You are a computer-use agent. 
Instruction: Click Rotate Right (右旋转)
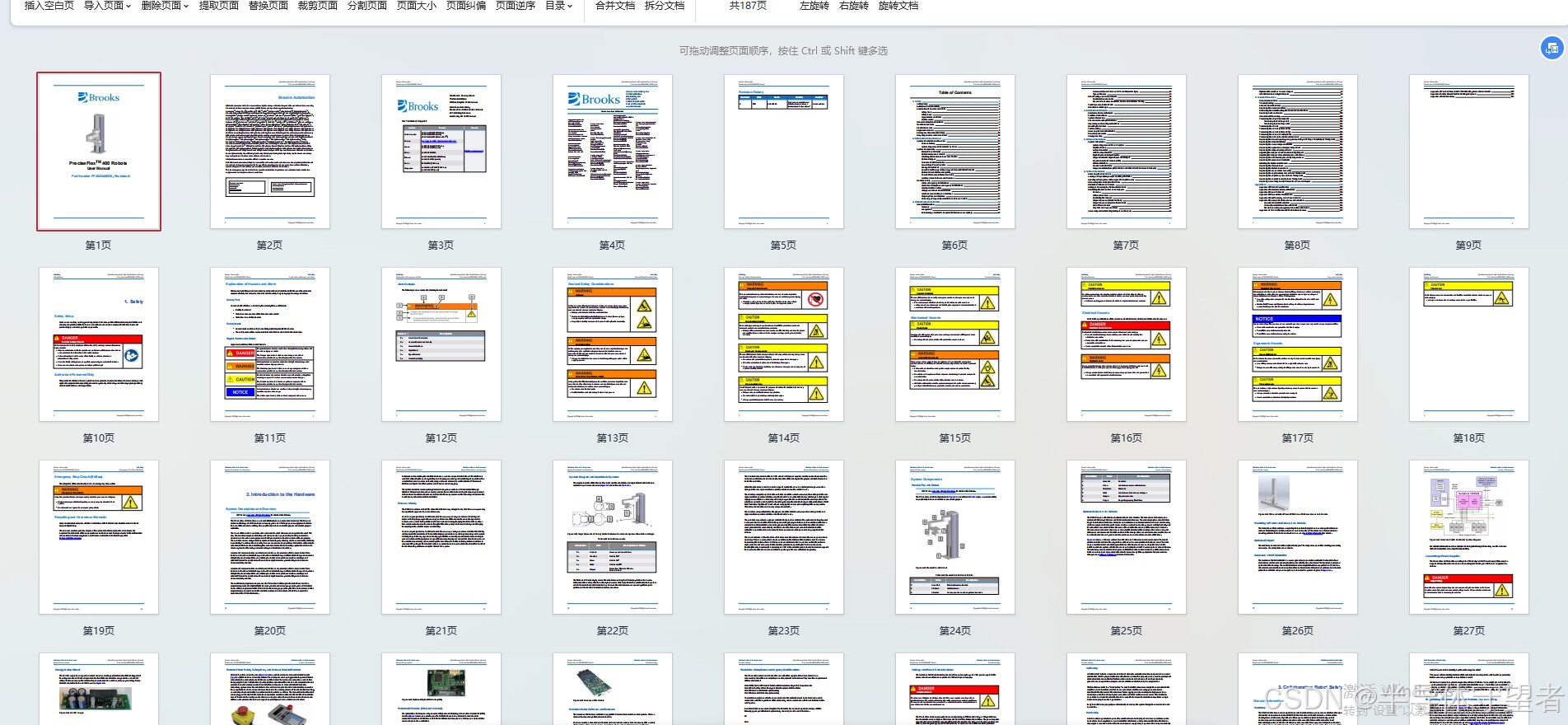coord(853,6)
